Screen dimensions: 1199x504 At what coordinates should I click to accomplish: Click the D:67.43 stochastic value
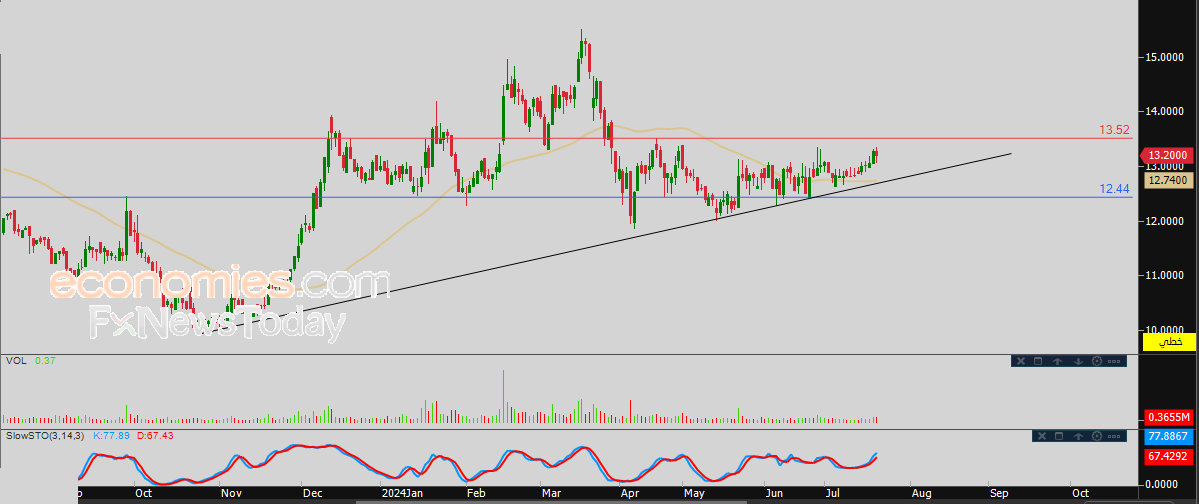(x=154, y=435)
